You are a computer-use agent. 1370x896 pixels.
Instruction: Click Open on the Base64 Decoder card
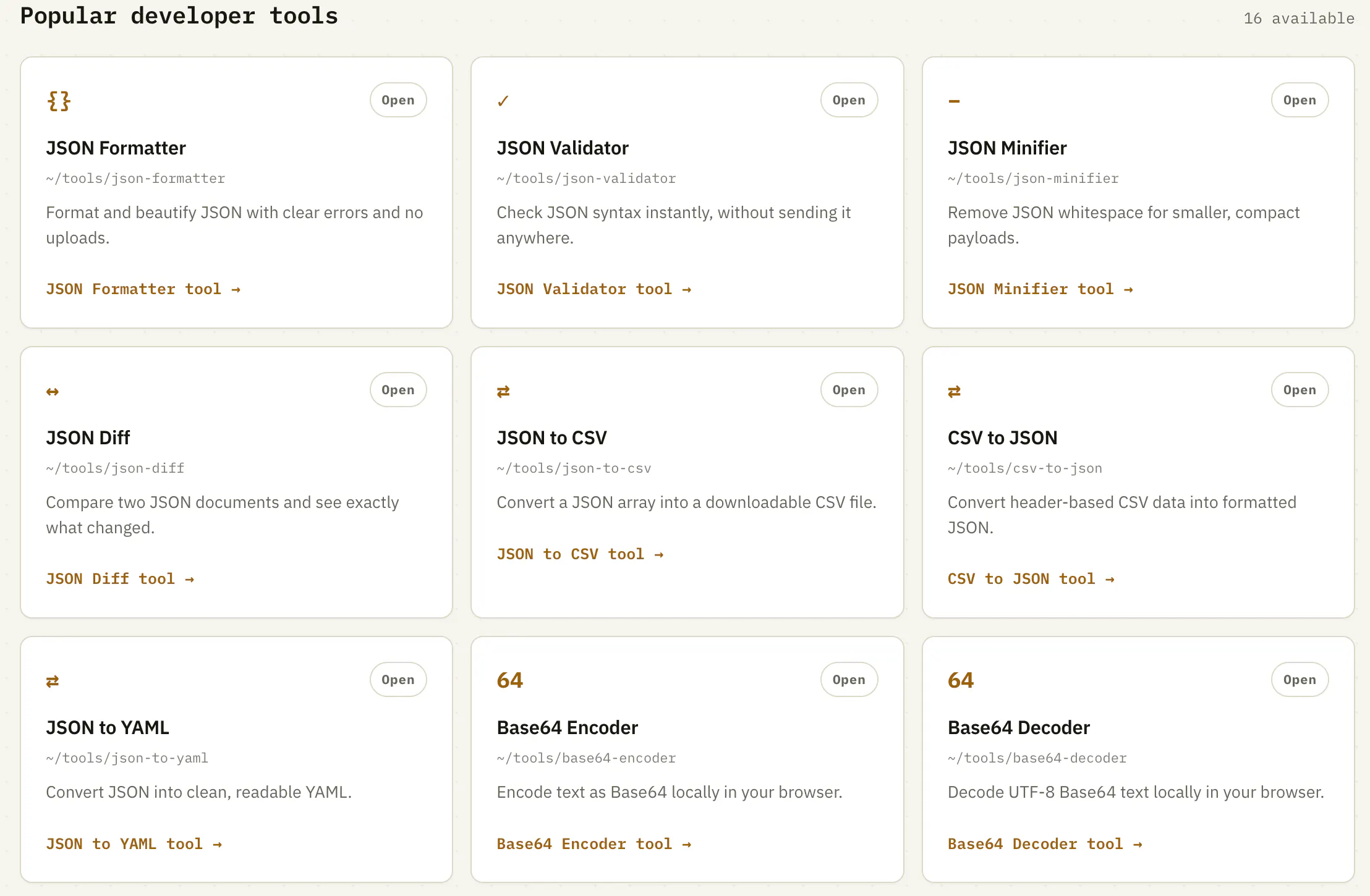click(x=1300, y=680)
